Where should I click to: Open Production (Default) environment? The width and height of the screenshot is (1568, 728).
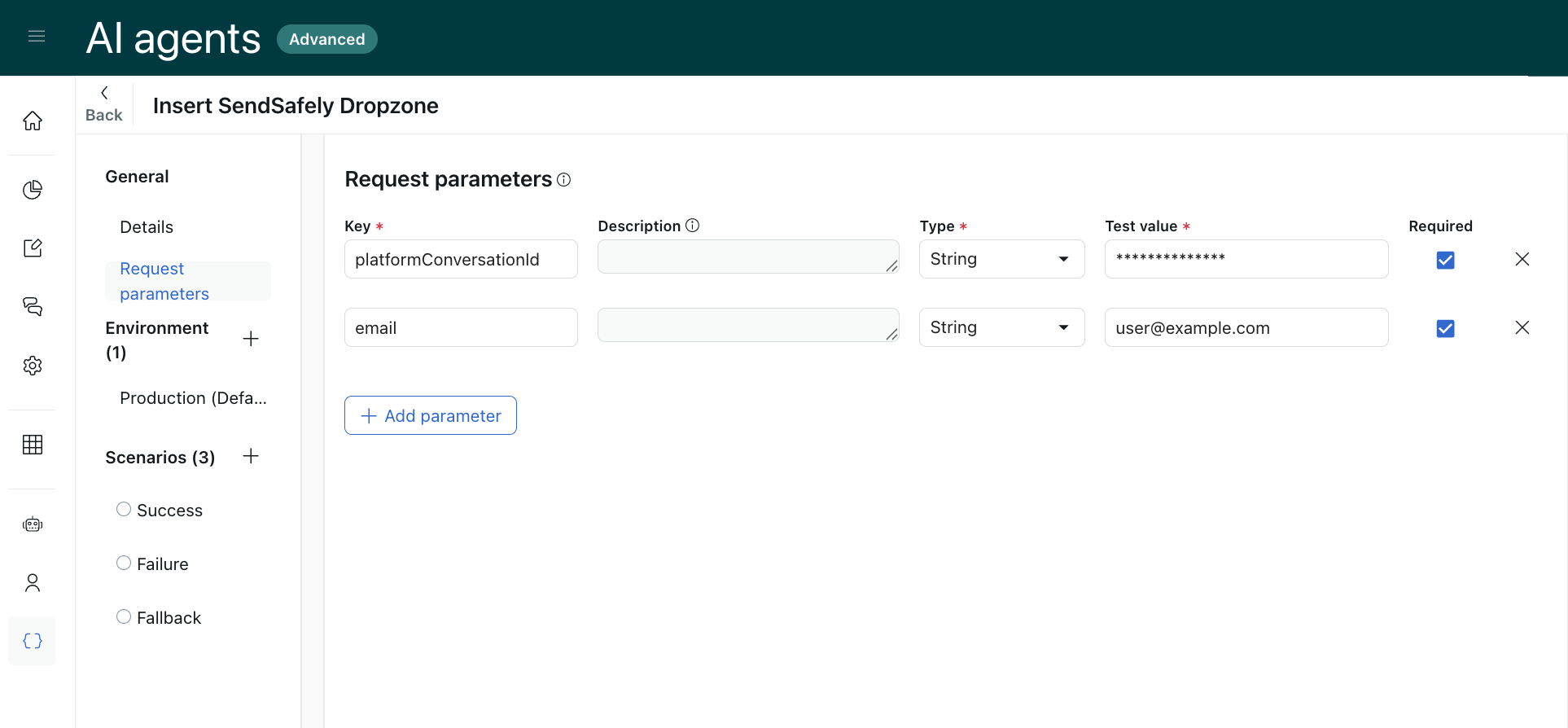[x=193, y=398]
